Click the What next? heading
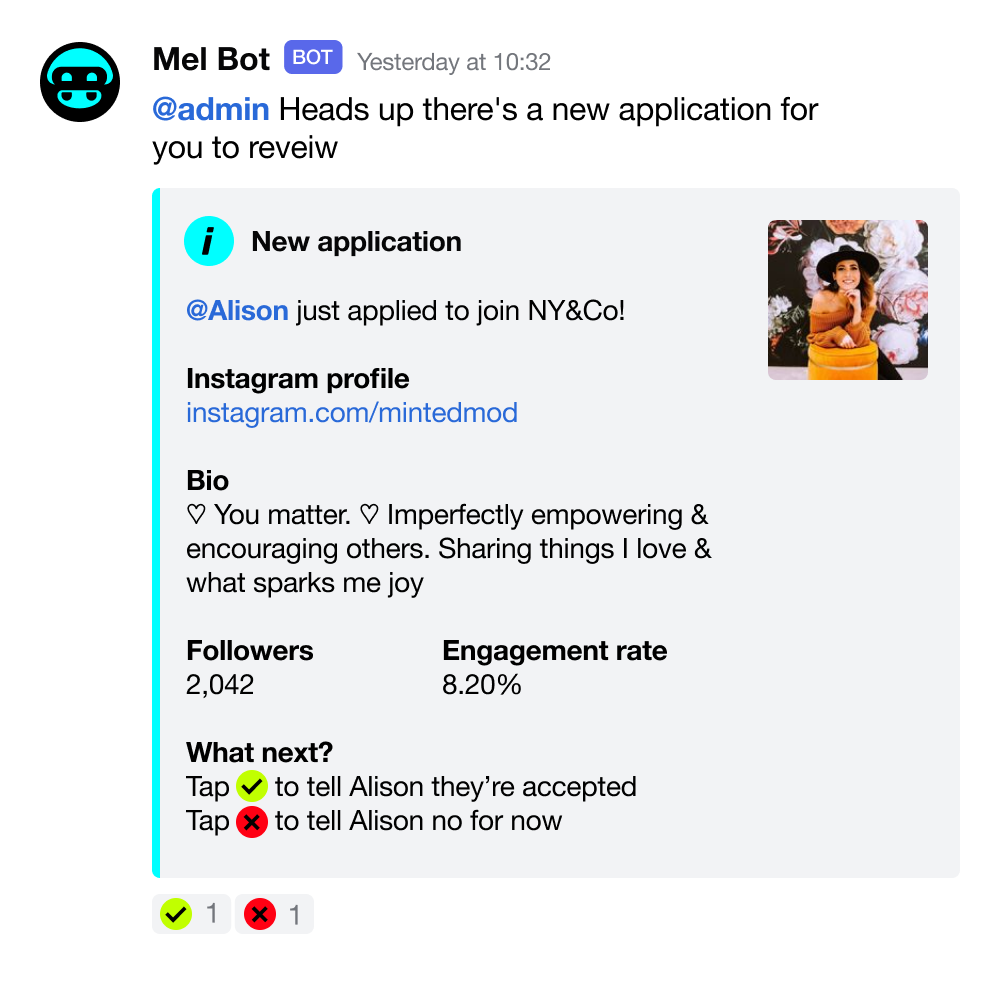This screenshot has height=1000, width=1000. click(260, 753)
